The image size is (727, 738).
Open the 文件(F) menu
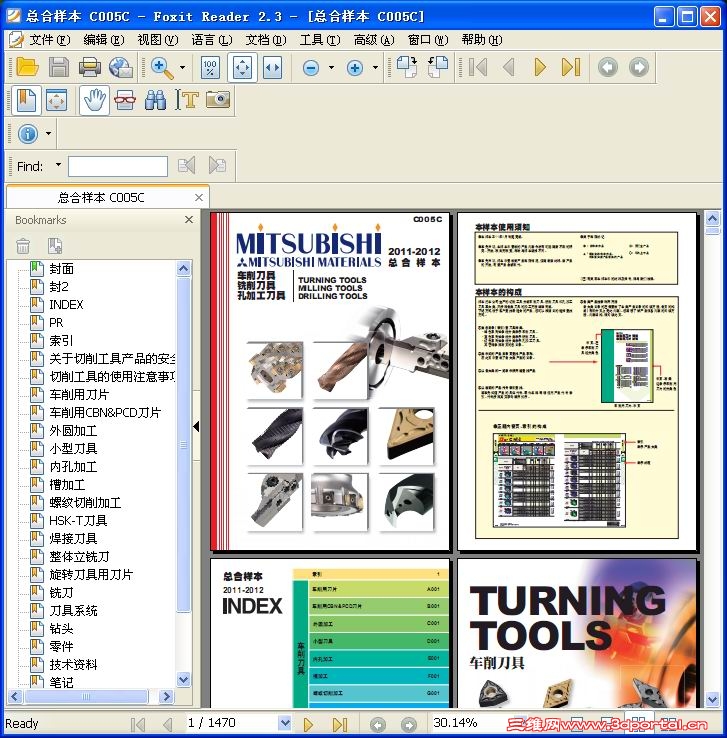[49, 40]
